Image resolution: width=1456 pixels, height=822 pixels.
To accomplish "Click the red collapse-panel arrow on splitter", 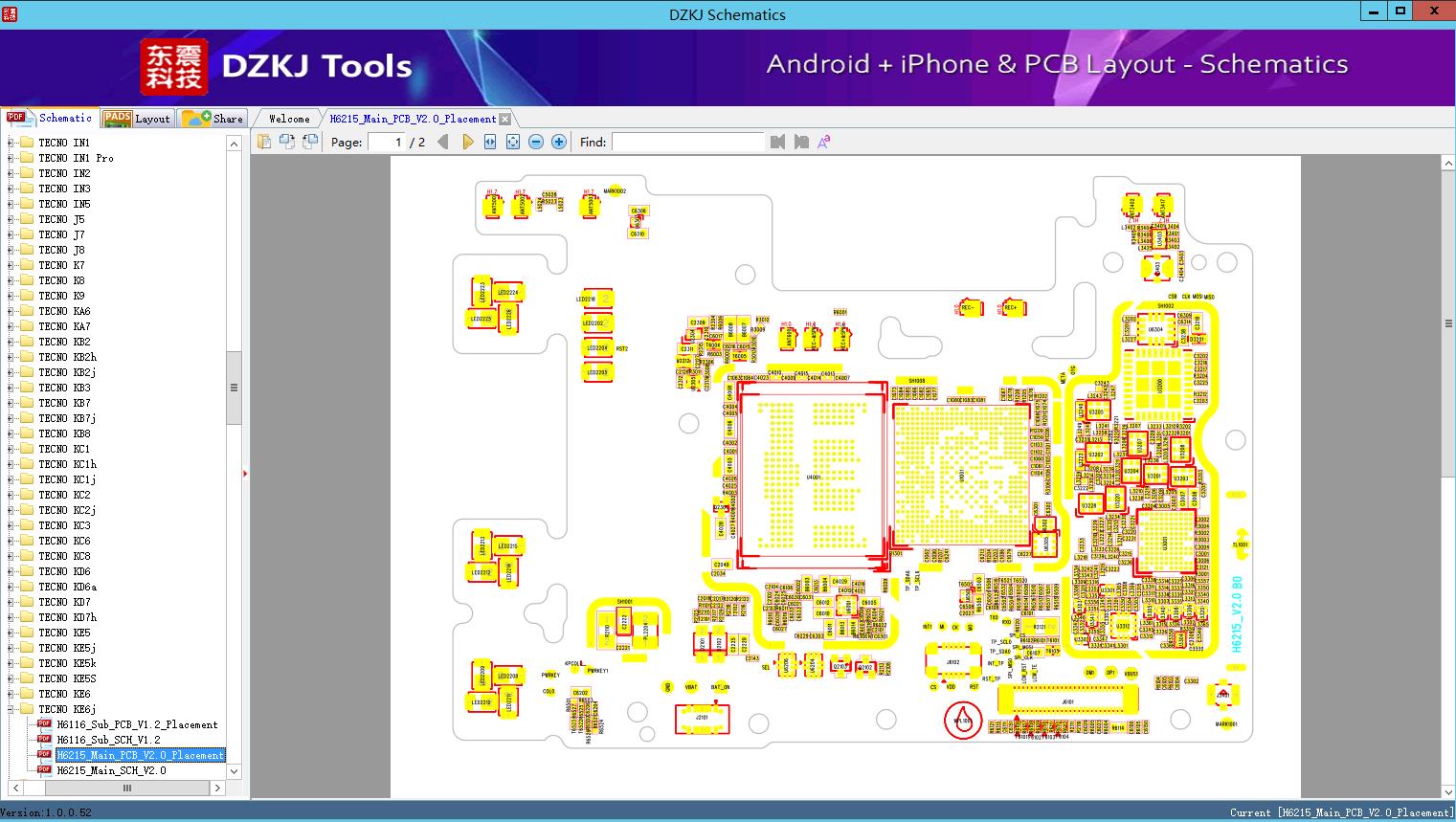I will click(245, 473).
